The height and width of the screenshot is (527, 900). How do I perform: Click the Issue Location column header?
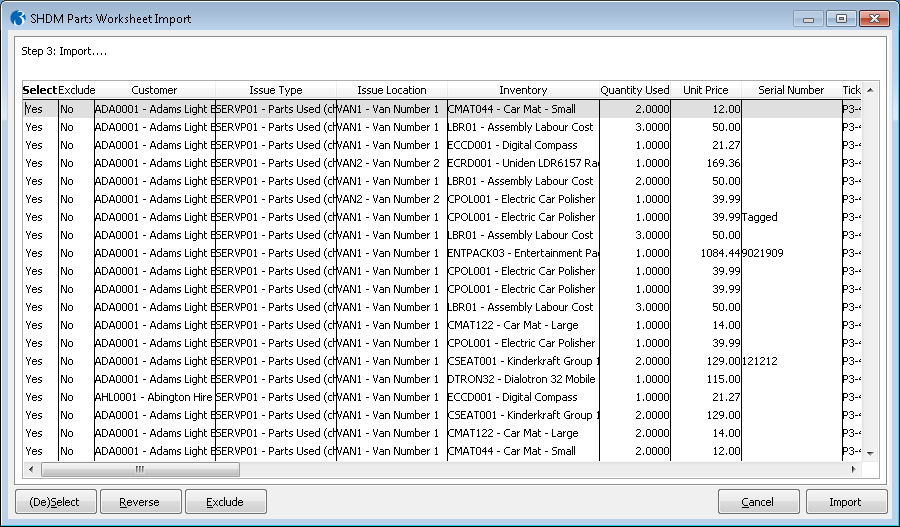coord(391,90)
